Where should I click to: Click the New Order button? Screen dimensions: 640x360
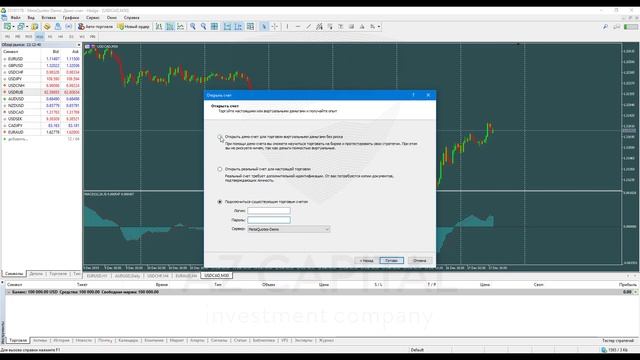point(133,27)
